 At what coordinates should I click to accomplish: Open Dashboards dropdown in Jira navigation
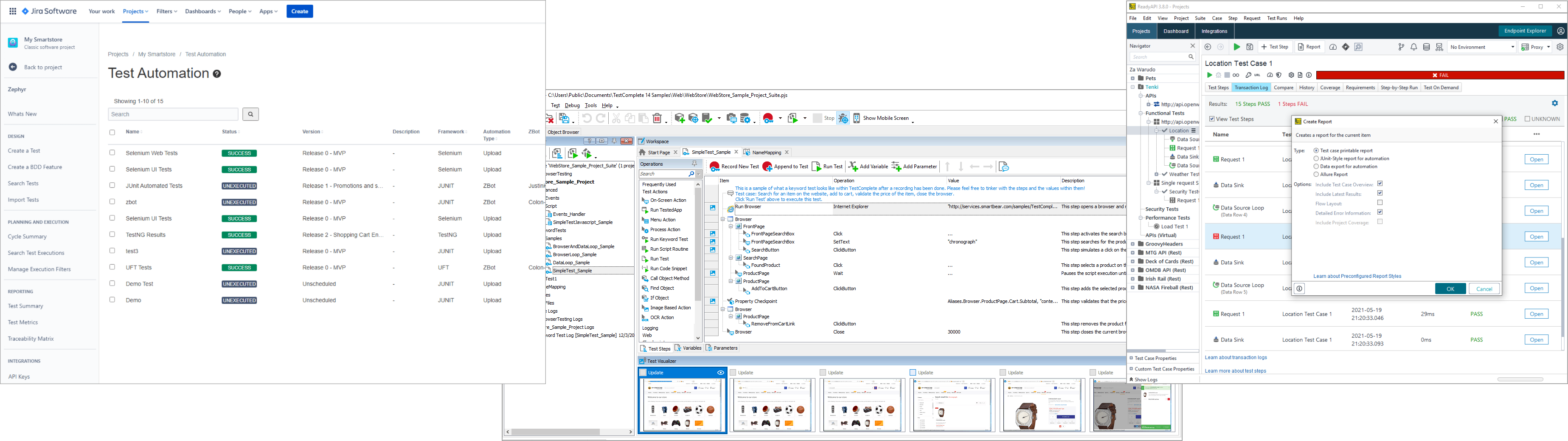click(203, 11)
